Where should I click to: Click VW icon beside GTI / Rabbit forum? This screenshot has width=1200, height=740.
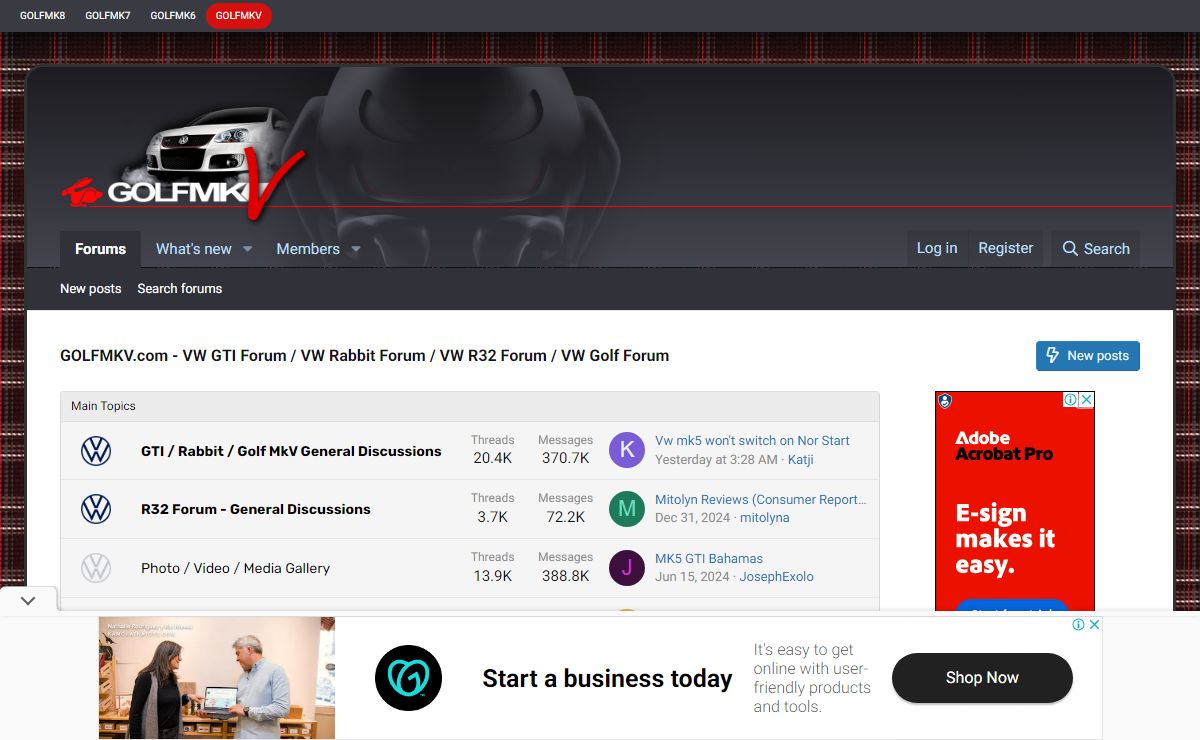[x=96, y=451]
